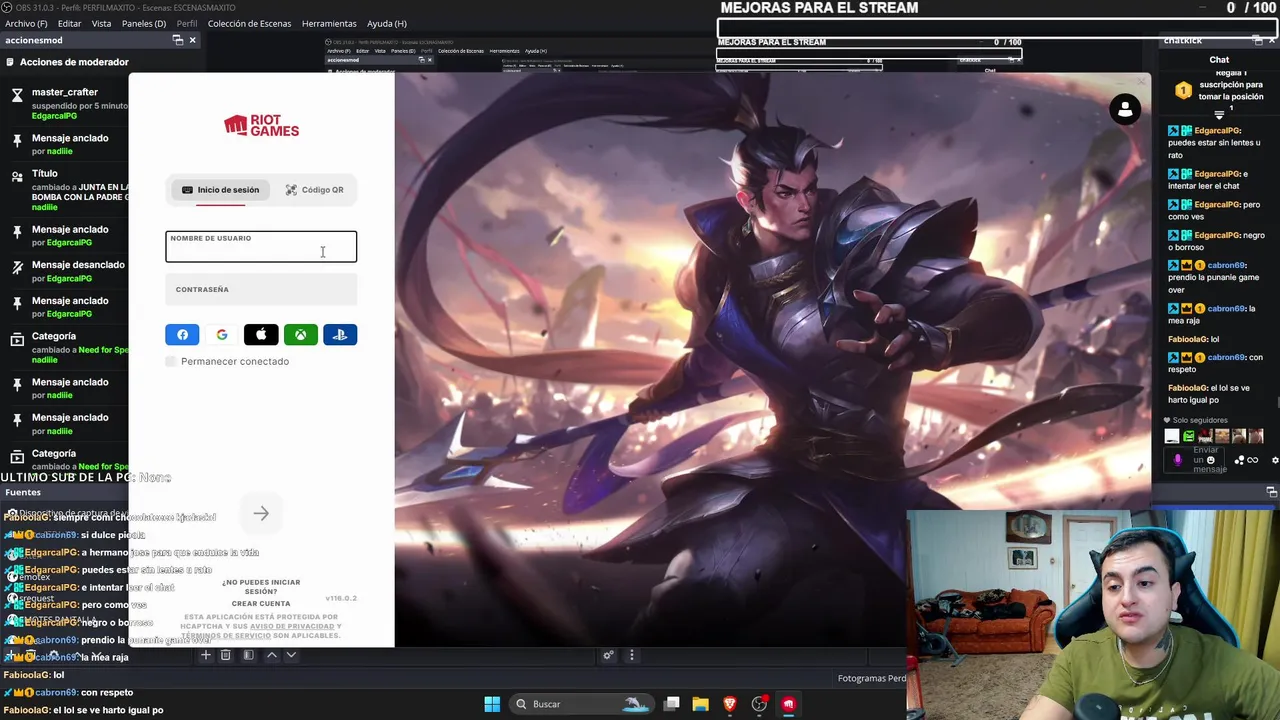Viewport: 1280px width, 720px height.
Task: Choose the Apple sign-in icon
Action: coord(261,335)
